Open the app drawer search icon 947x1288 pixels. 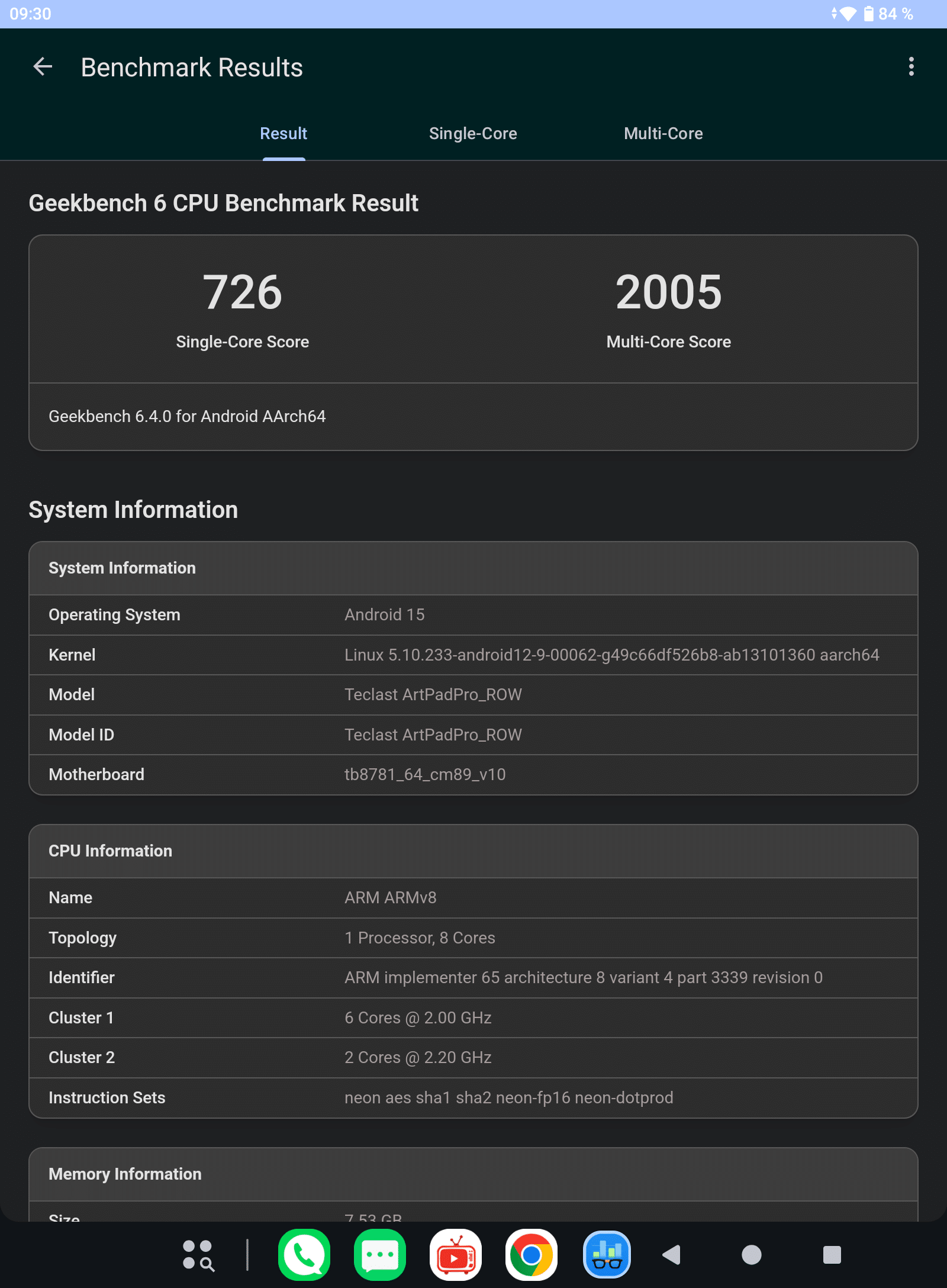[198, 1255]
